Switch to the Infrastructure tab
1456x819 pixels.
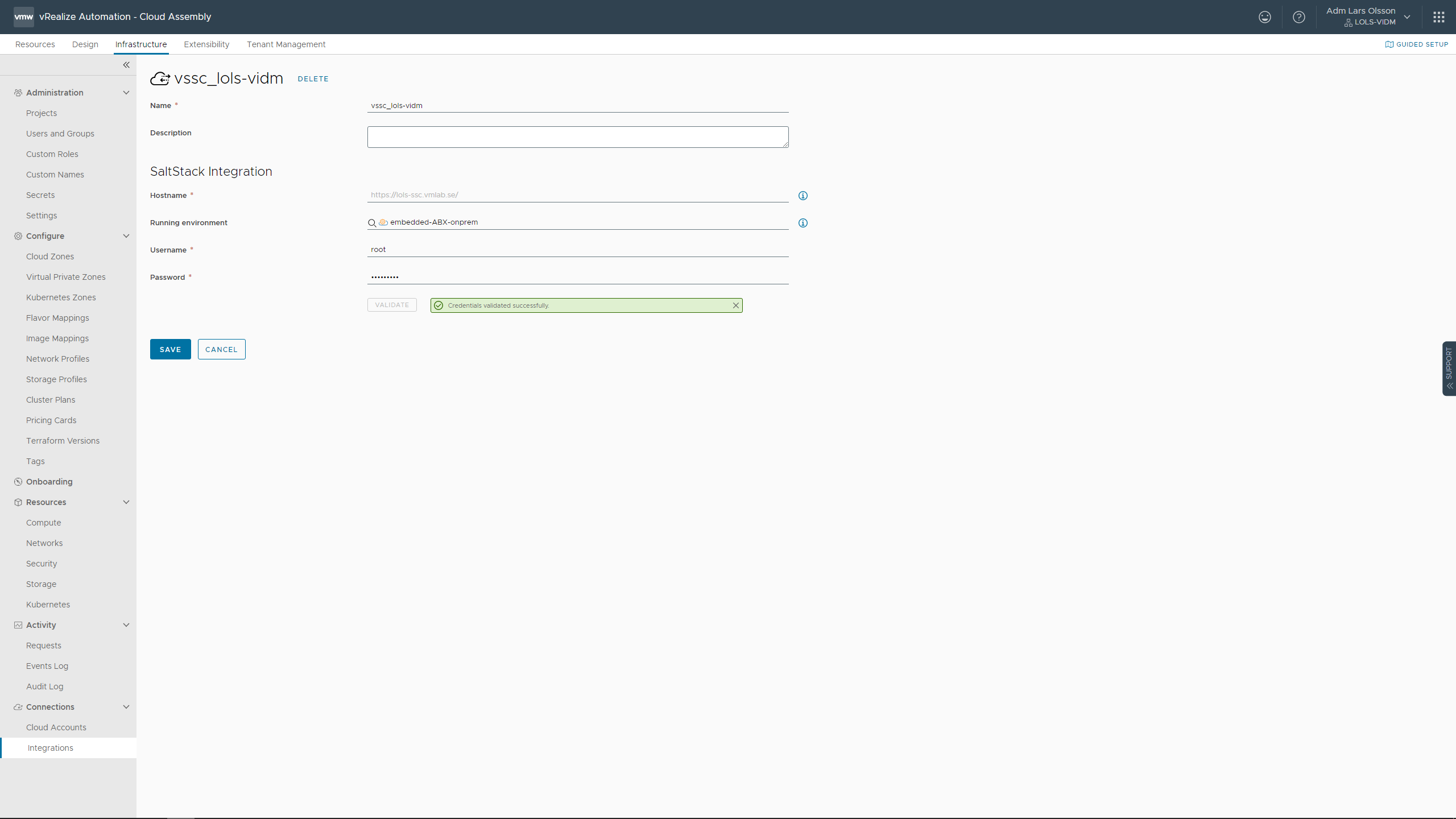(141, 44)
